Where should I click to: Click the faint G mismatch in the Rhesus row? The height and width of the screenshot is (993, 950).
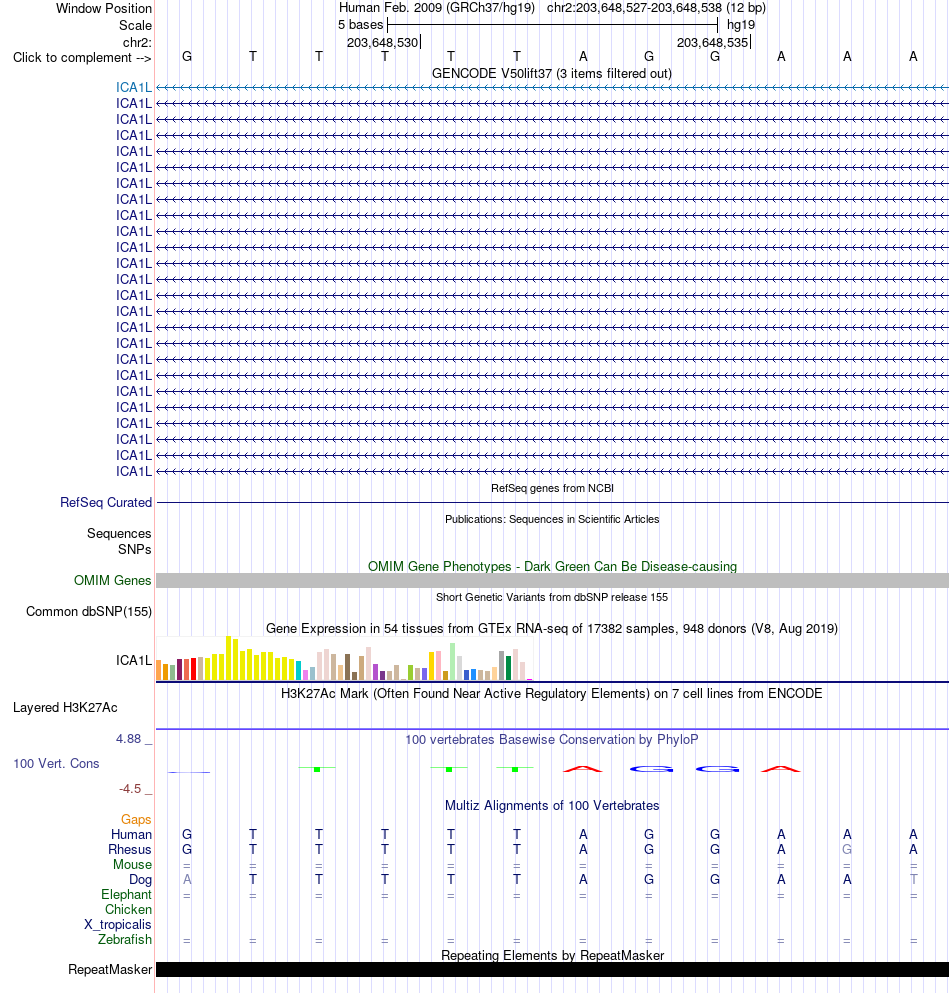click(847, 850)
